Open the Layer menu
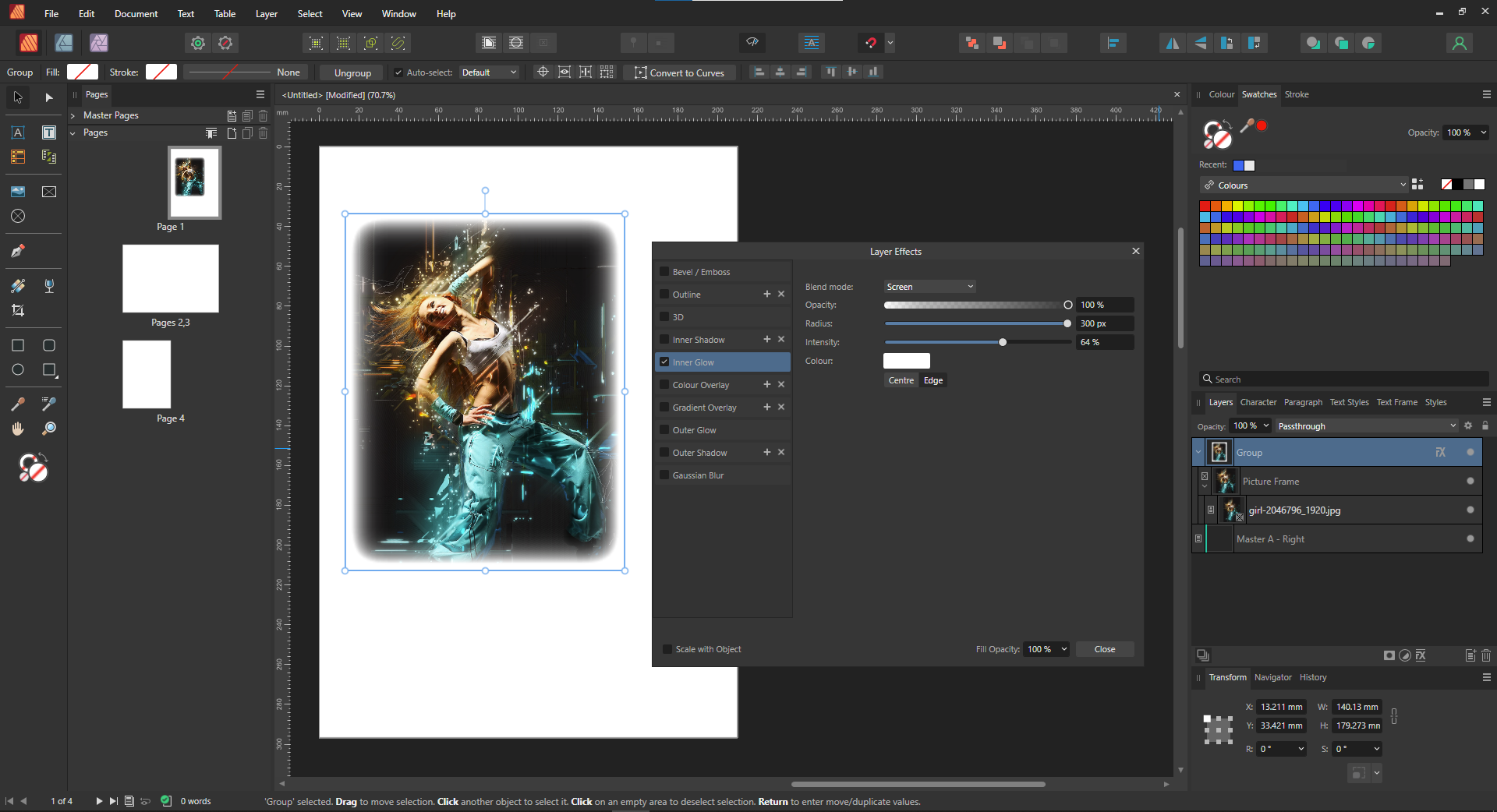Screen dimensions: 1497x812 click(x=266, y=13)
